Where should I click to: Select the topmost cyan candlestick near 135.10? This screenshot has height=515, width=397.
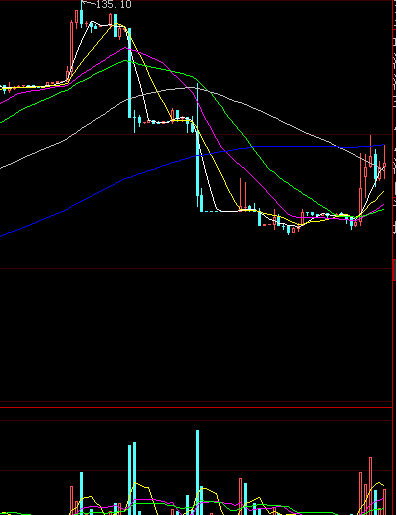(82, 14)
